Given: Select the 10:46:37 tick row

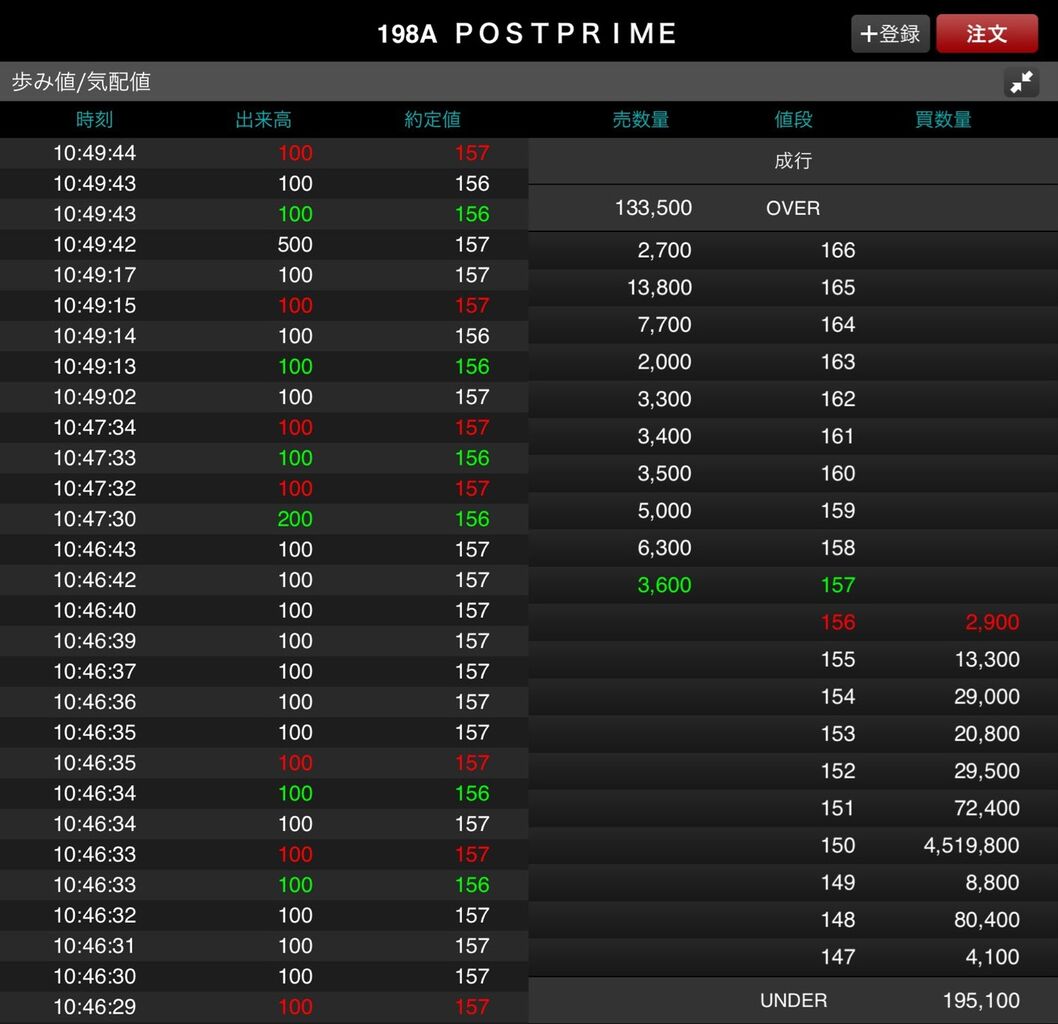Looking at the screenshot, I should [x=264, y=671].
